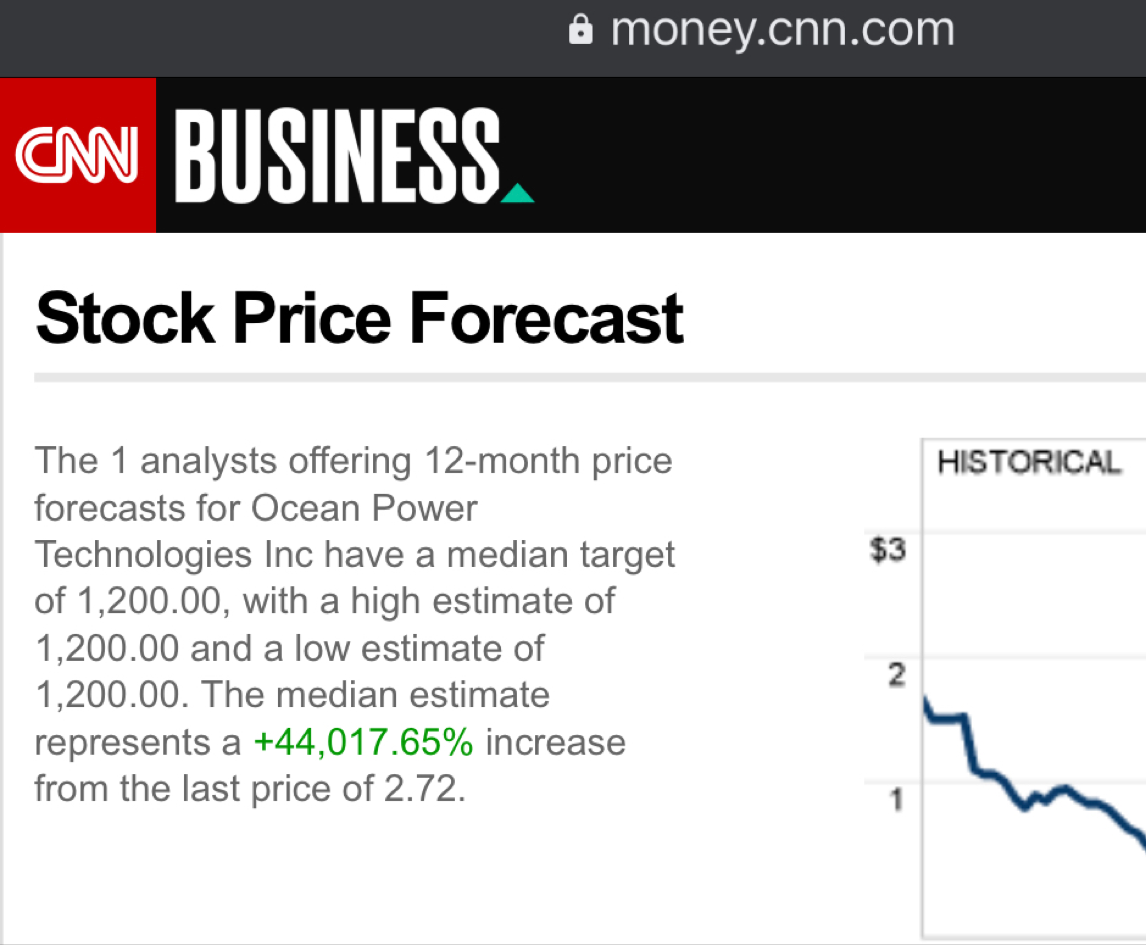The width and height of the screenshot is (1146, 945).
Task: Select the HISTORICAL label on chart
Action: tap(1029, 462)
